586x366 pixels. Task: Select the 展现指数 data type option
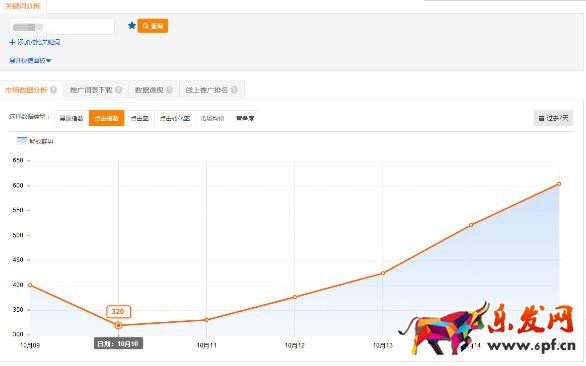(71, 118)
